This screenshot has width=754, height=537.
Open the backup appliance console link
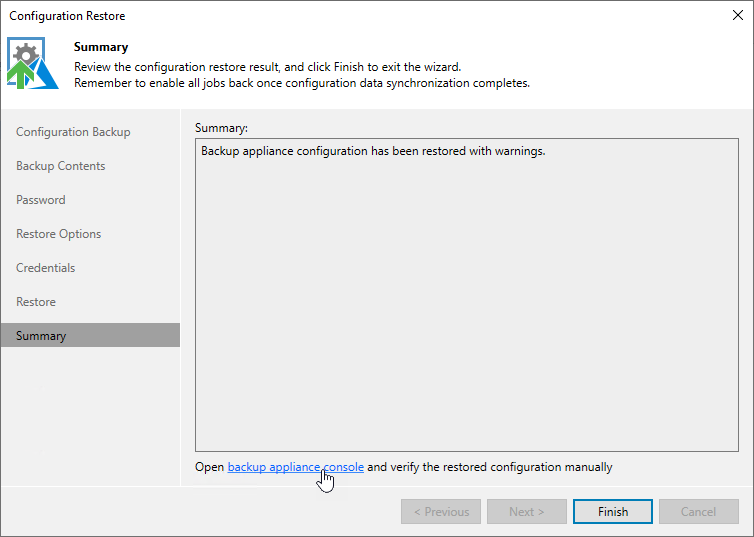[295, 467]
